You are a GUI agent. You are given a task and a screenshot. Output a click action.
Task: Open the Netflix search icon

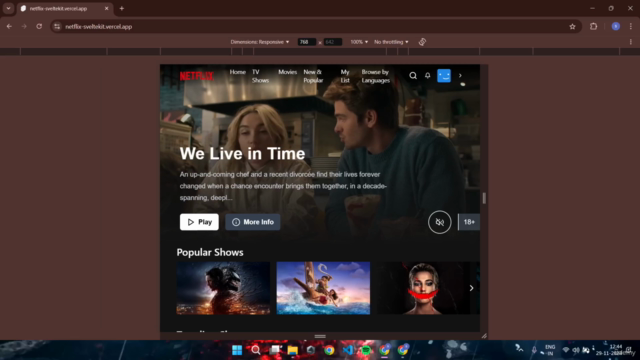point(413,76)
